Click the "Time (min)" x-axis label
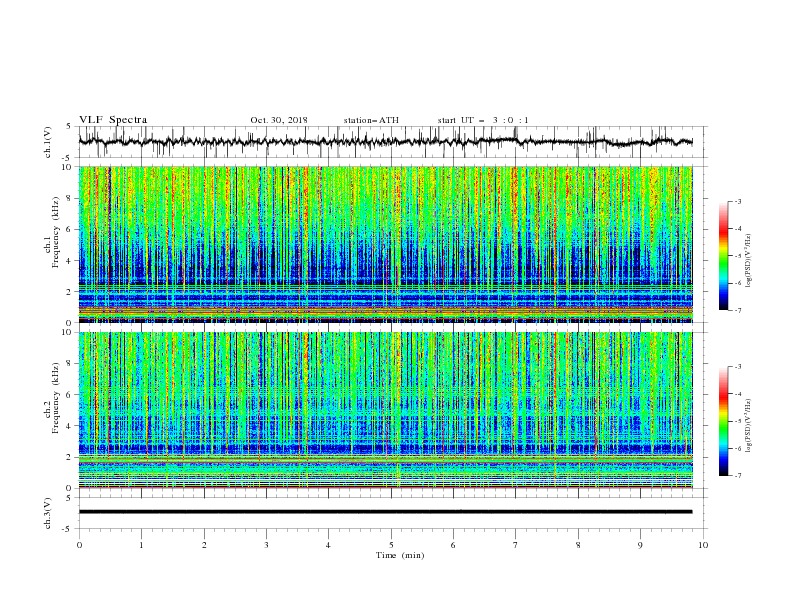Screen dimensions: 792x612 pos(400,555)
